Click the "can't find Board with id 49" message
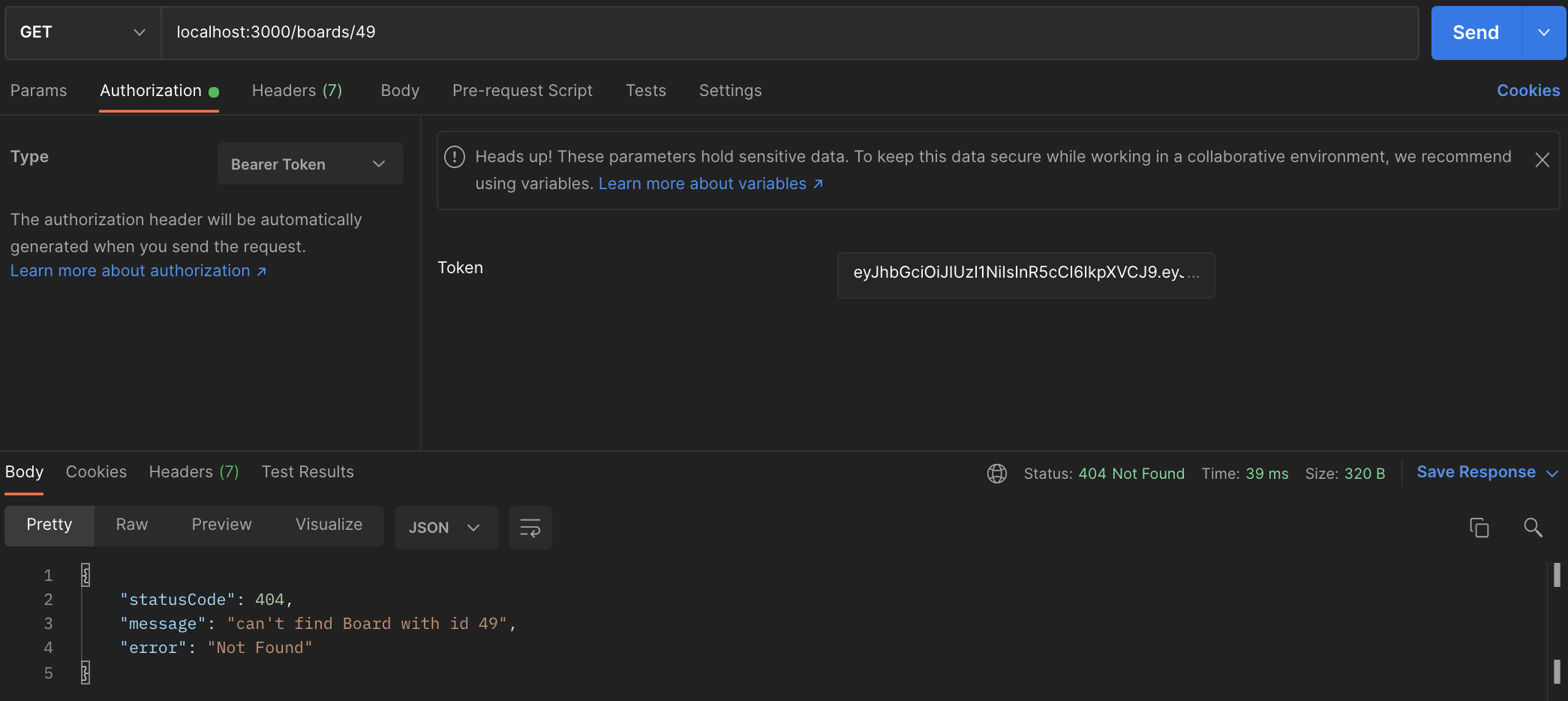 [367, 624]
